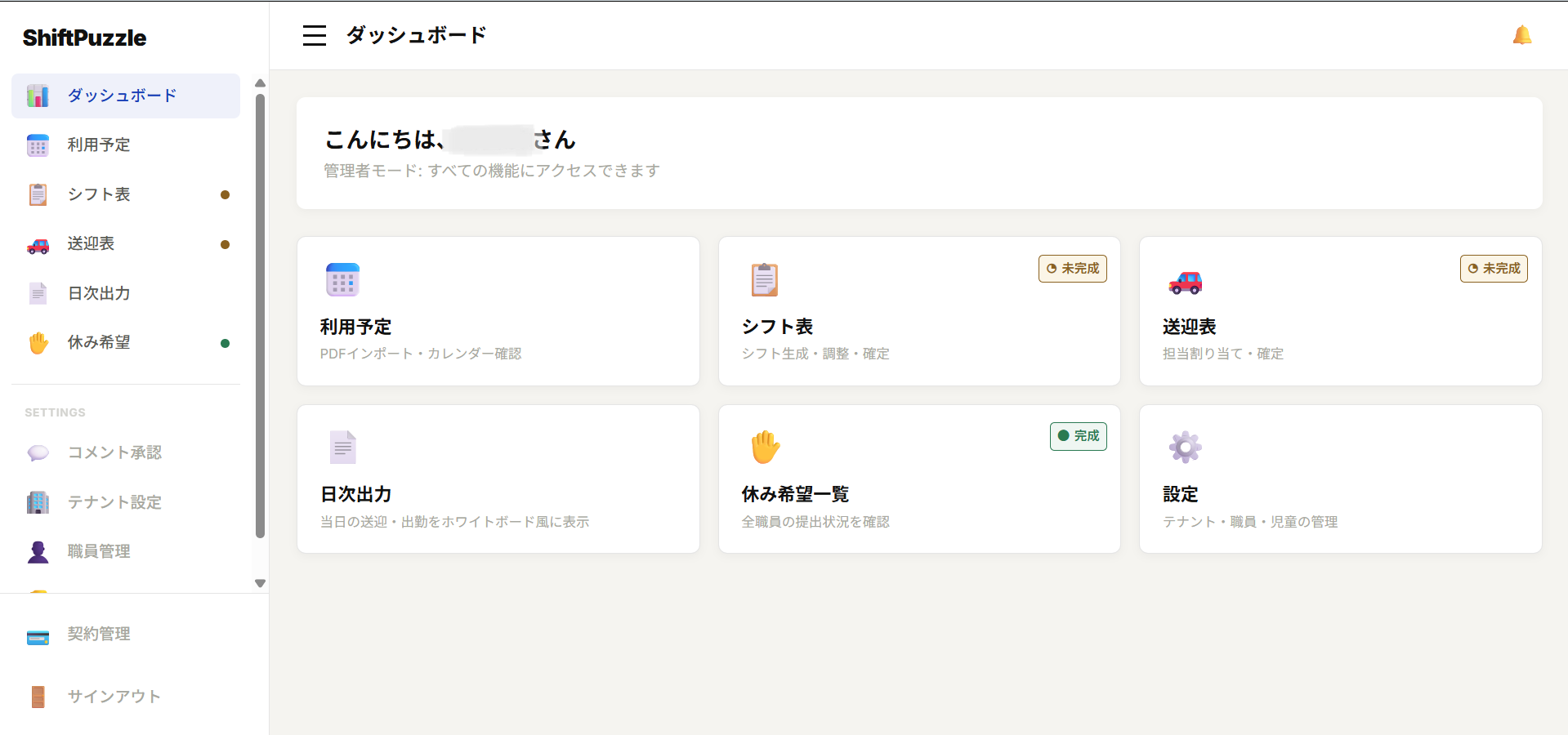Click the clipboard icon beside シフト表 in sidebar
This screenshot has width=1568, height=735.
tap(38, 194)
